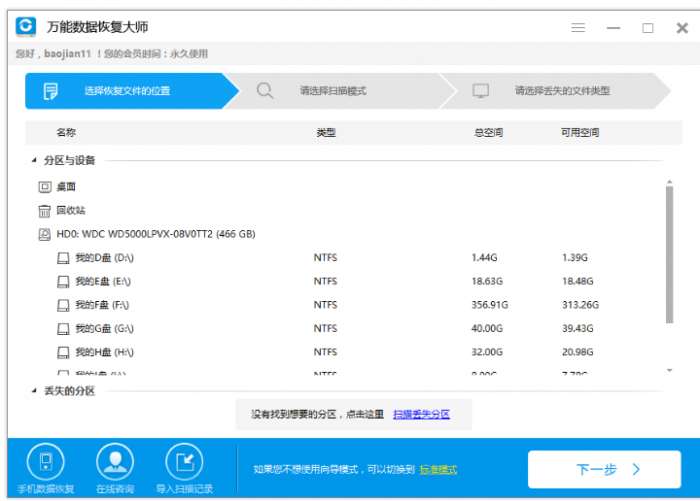Maximize the recovery app window
The height and width of the screenshot is (501, 700).
pyautogui.click(x=648, y=28)
